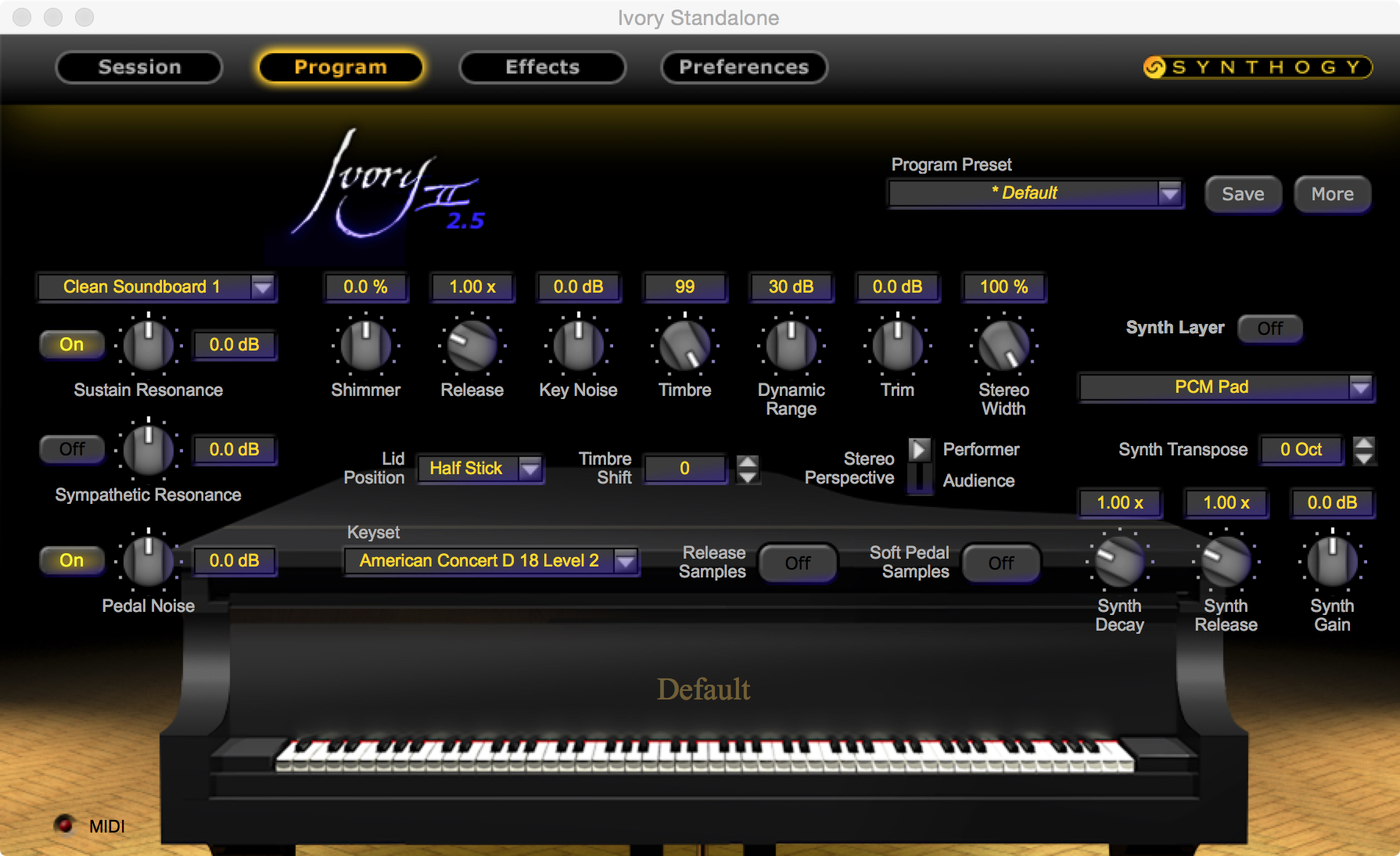Click the Shimmer knob
The height and width of the screenshot is (856, 1400).
[x=365, y=345]
